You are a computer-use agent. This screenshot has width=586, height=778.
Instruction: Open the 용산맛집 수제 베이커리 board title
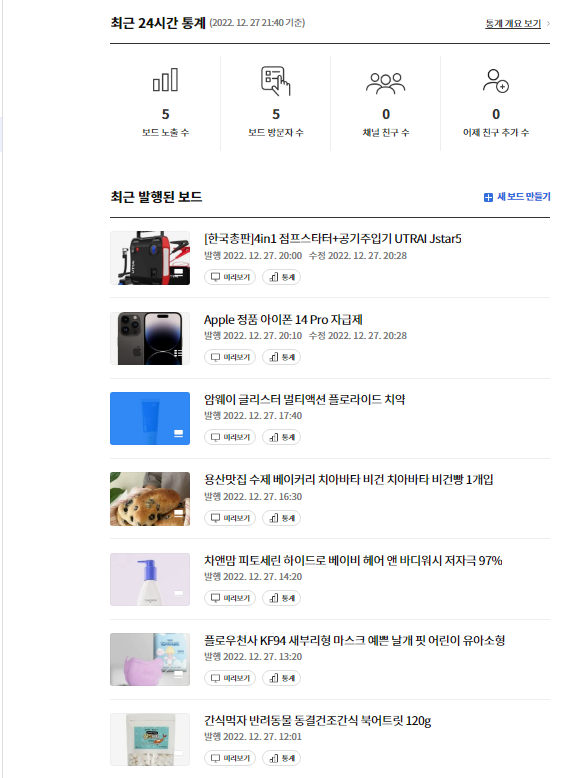(348, 480)
